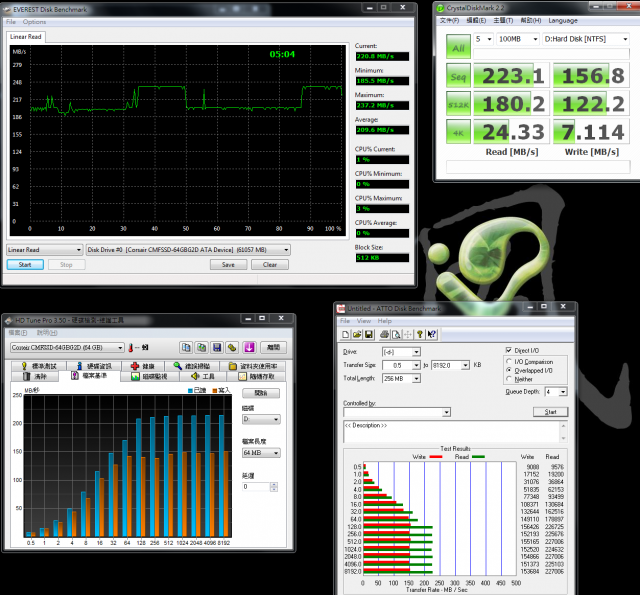
Task: Click the ATTO context help arrow icon
Action: point(431,335)
